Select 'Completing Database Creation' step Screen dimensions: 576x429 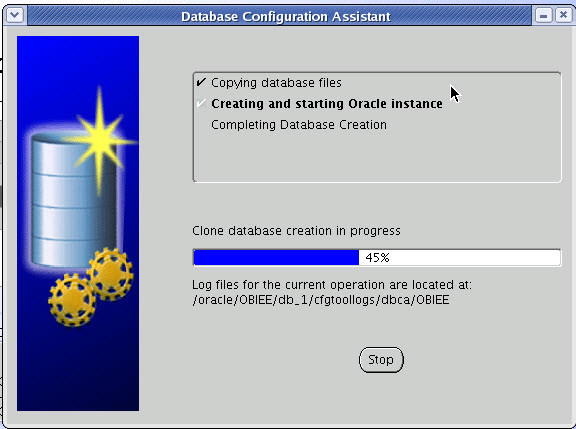[299, 125]
